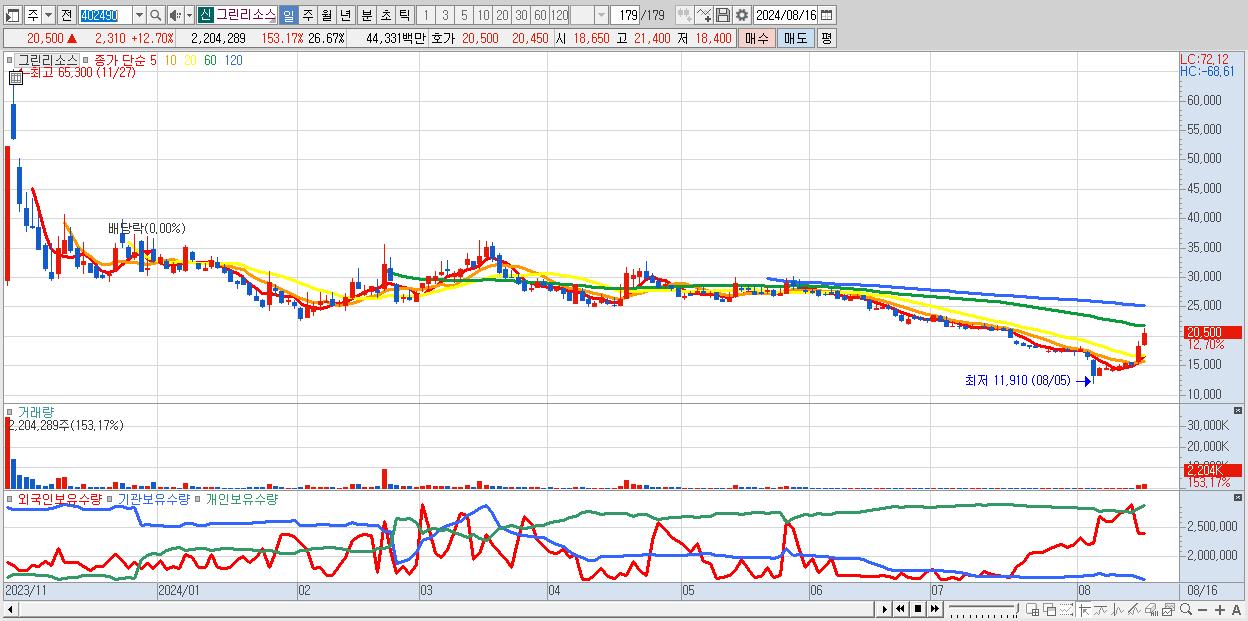Click the 개인보유수량 indicator label
The width and height of the screenshot is (1248, 621).
tap(240, 498)
